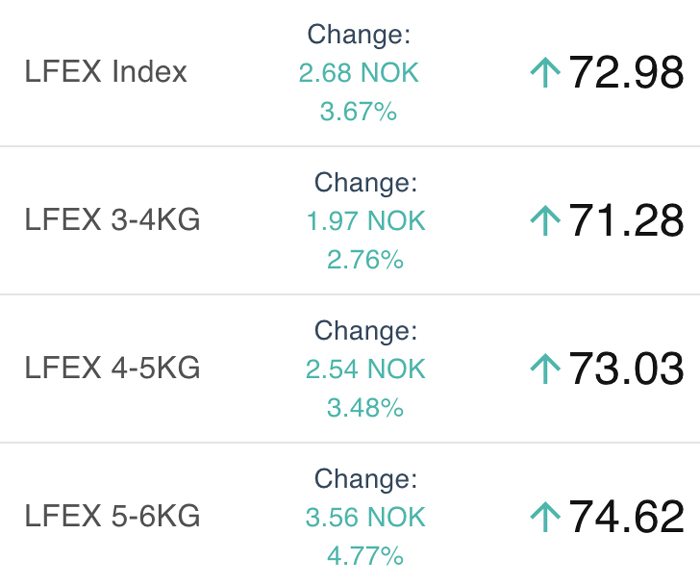
Task: Click the up arrow beside 74.62
Action: [x=545, y=517]
